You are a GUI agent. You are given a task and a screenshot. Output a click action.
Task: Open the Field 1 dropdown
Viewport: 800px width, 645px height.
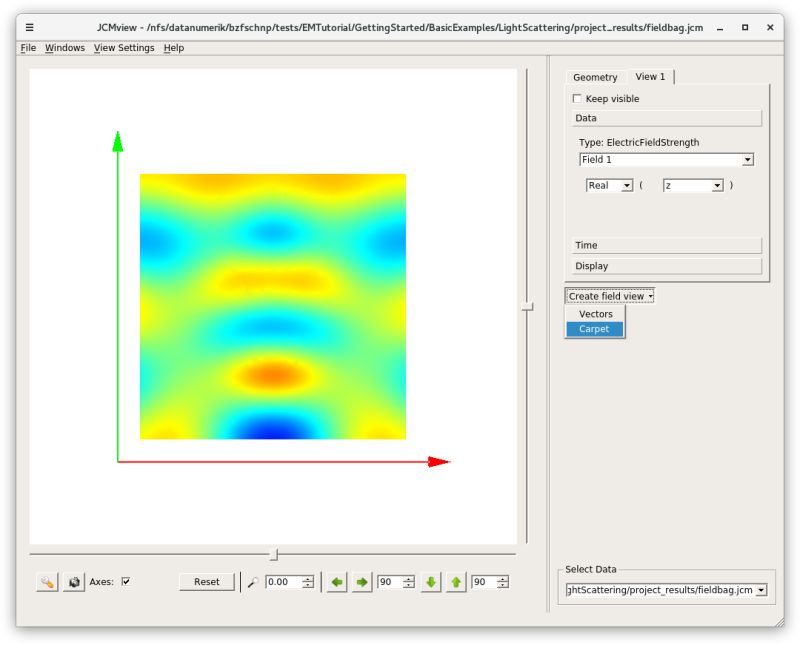[x=666, y=160]
